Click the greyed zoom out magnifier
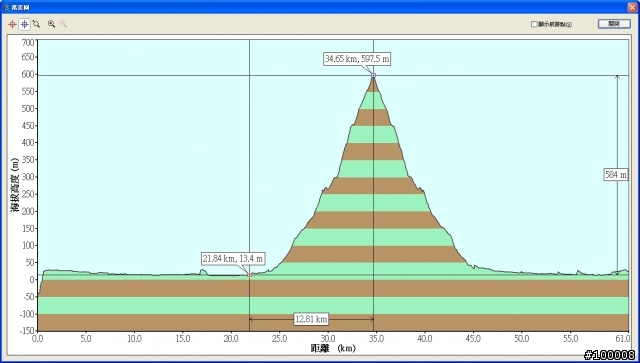Screen dimensions: 640x363 click(x=63, y=24)
